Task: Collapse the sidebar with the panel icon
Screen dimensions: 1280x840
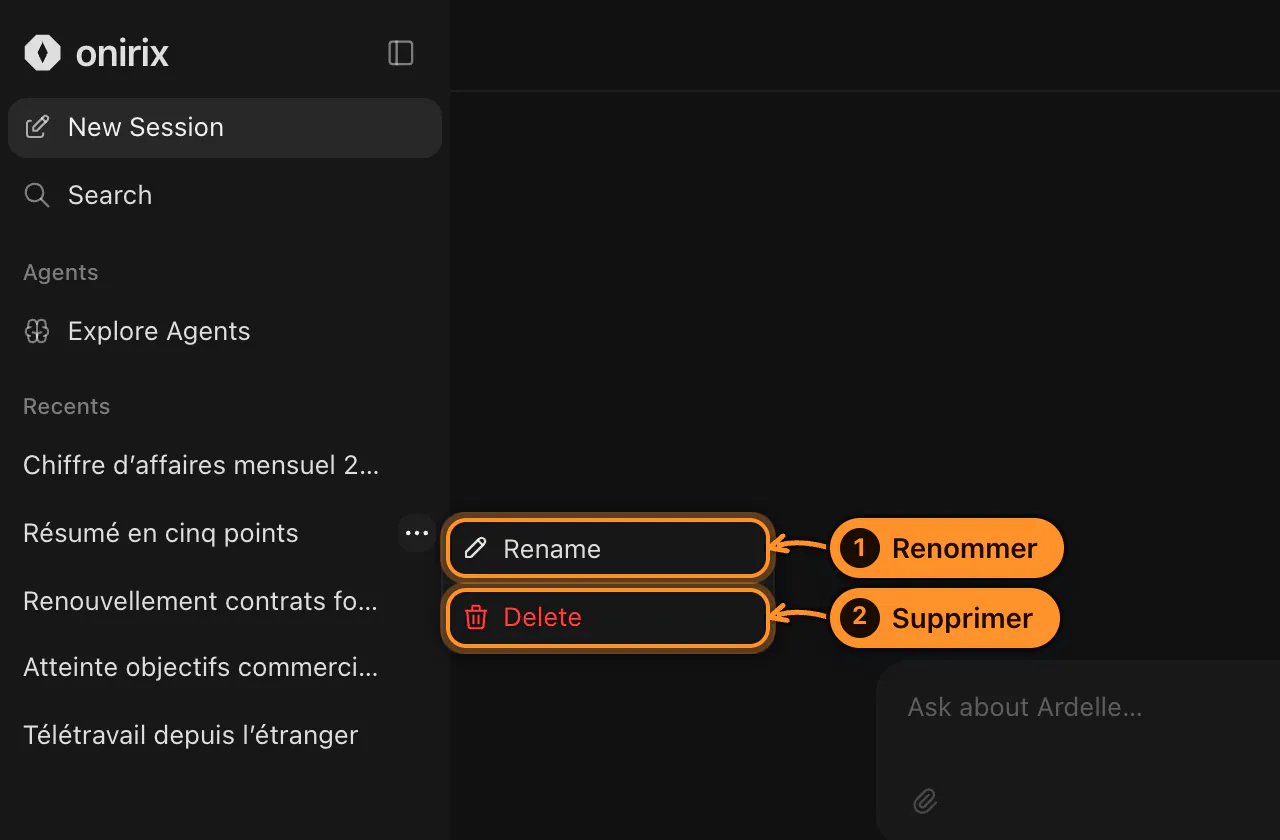Action: click(401, 53)
